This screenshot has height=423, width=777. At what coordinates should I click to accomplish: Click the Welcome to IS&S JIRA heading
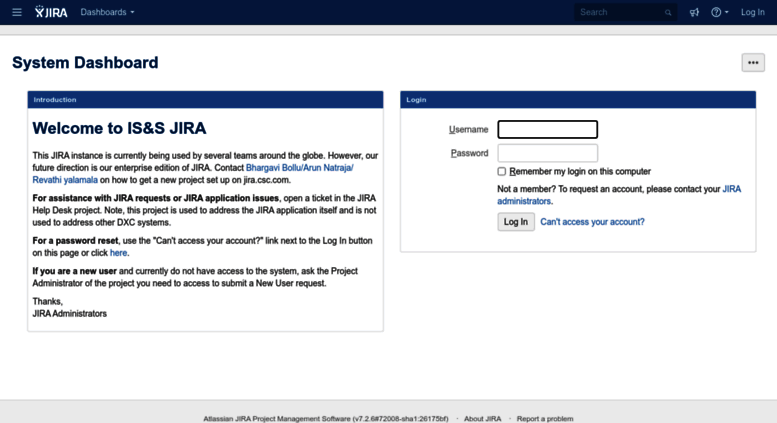(x=119, y=128)
